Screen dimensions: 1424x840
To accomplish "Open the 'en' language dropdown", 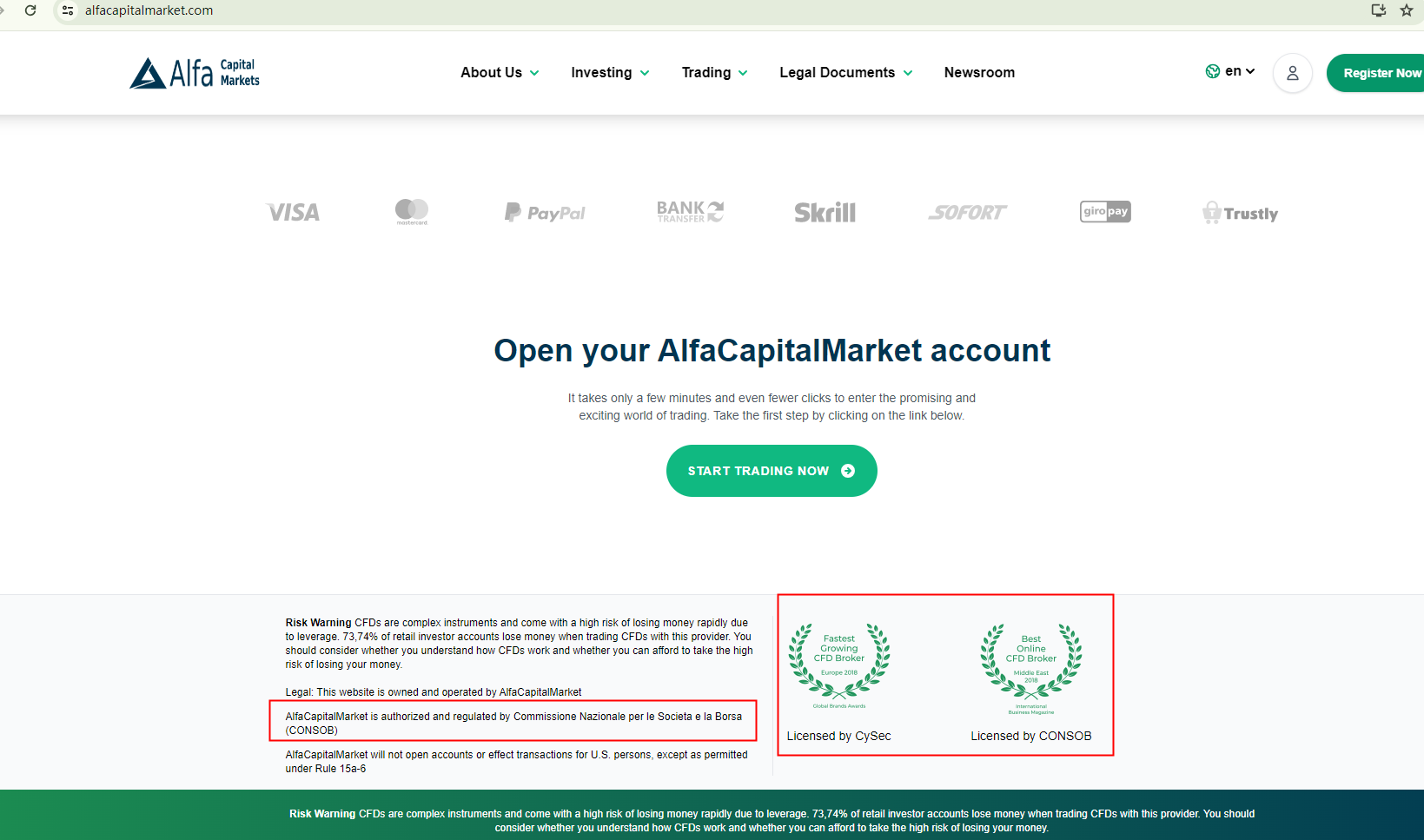I will tap(1240, 71).
